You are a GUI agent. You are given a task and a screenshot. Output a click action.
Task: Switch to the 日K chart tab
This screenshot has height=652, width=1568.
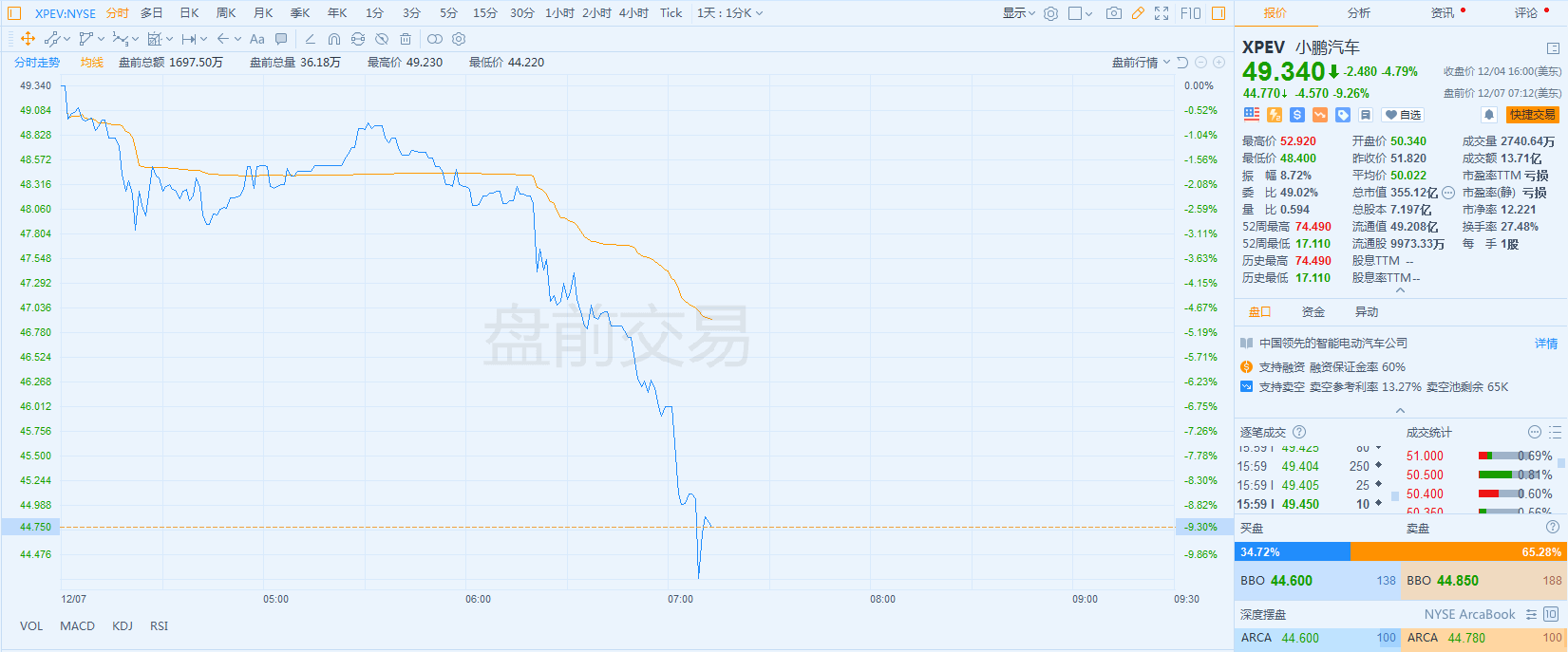point(189,13)
